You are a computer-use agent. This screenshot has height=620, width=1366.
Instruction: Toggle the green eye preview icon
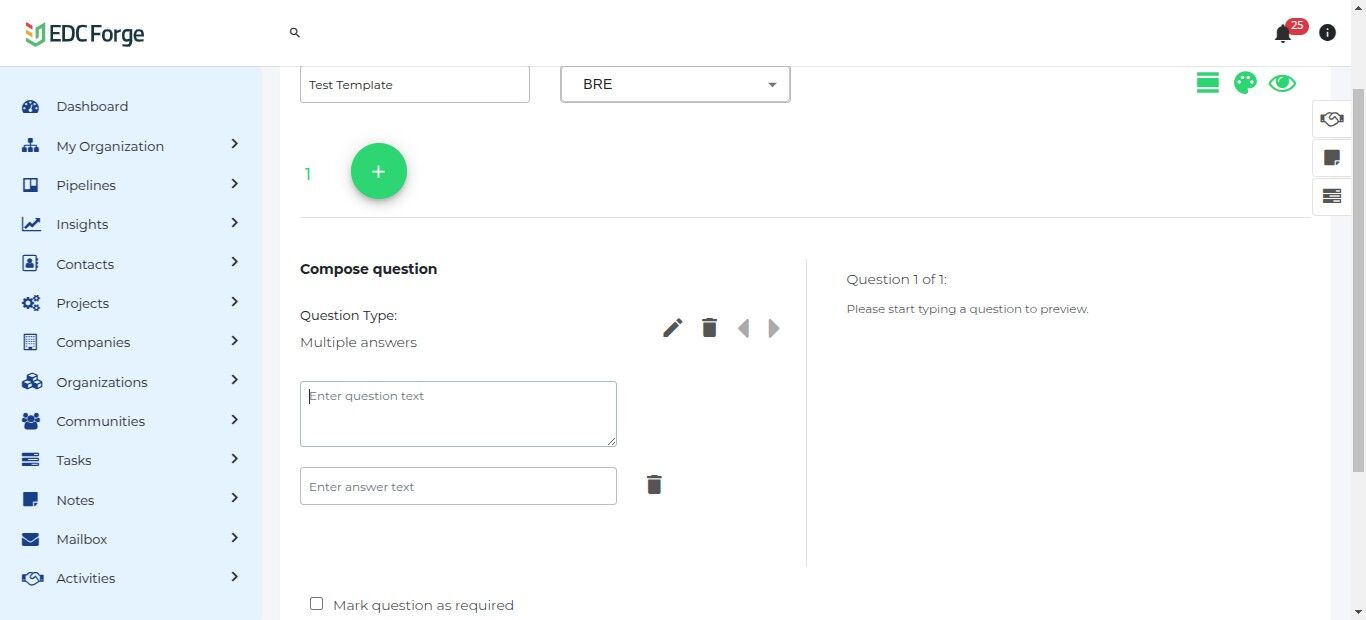1282,83
